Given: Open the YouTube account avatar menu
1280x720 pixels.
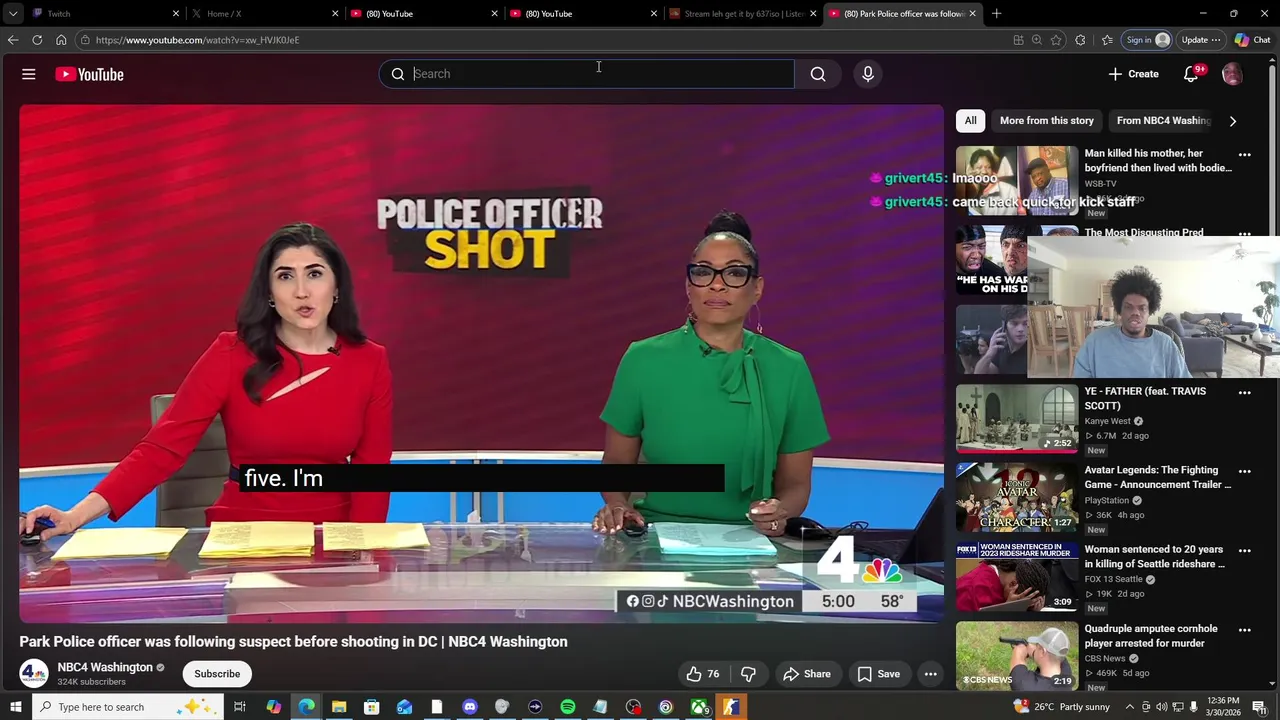Looking at the screenshot, I should click(x=1232, y=74).
